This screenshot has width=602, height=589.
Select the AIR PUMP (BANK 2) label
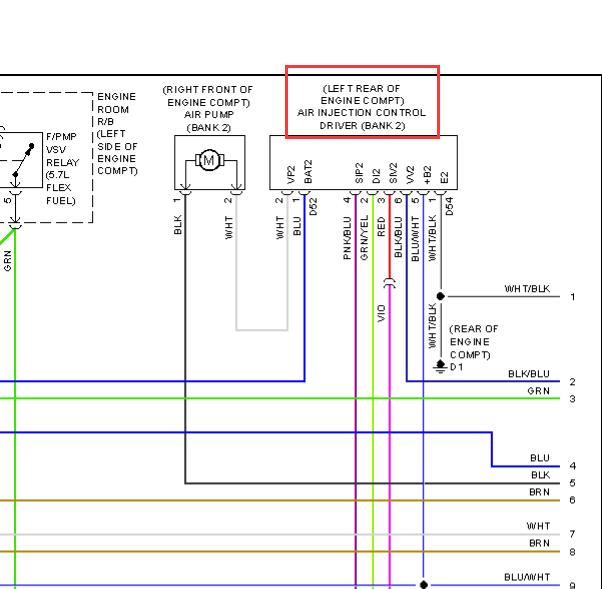(209, 121)
